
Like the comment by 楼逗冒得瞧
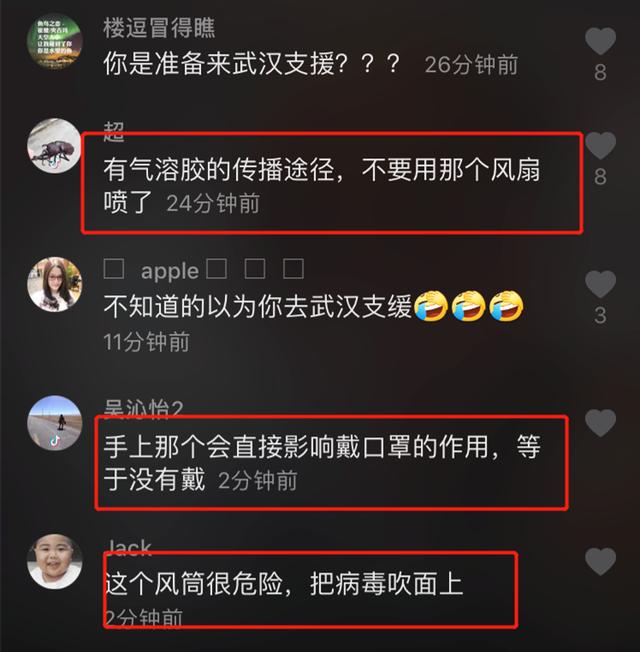click(x=600, y=41)
